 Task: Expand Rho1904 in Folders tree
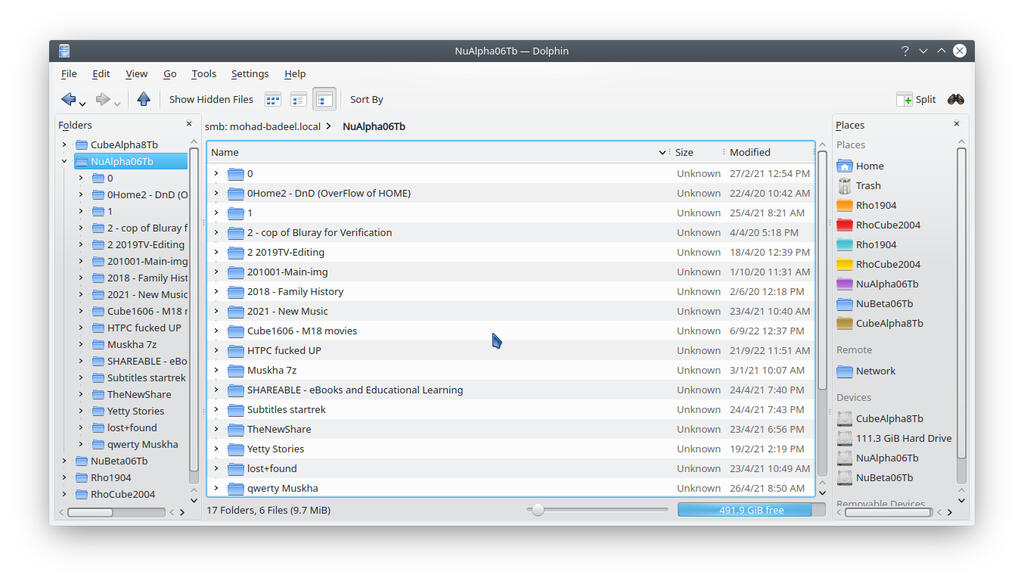point(64,478)
